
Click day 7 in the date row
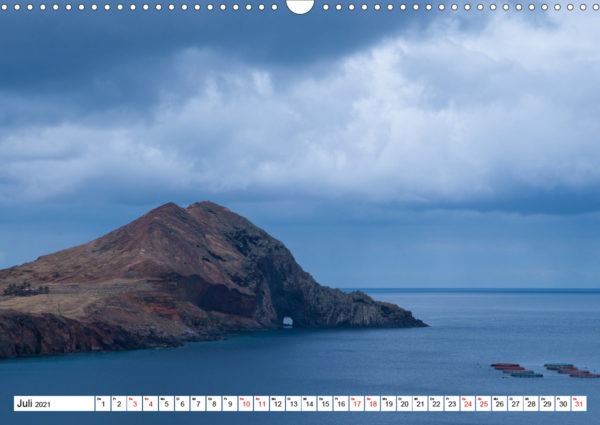198,404
